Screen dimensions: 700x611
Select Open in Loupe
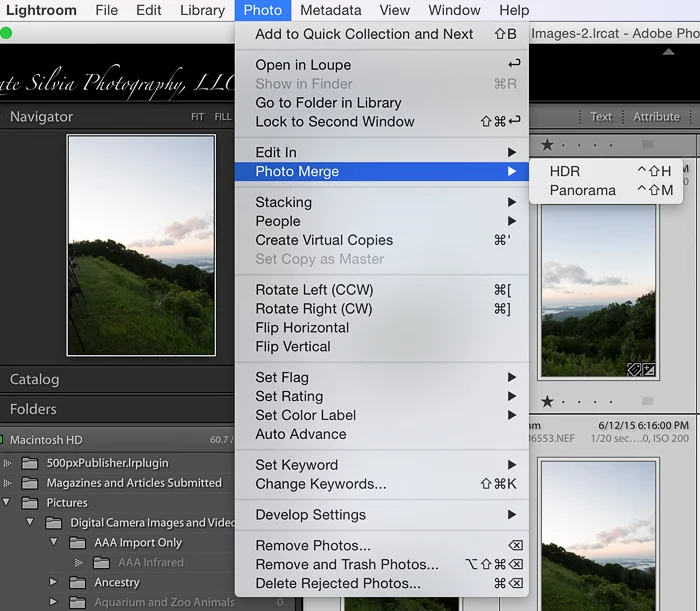point(382,65)
